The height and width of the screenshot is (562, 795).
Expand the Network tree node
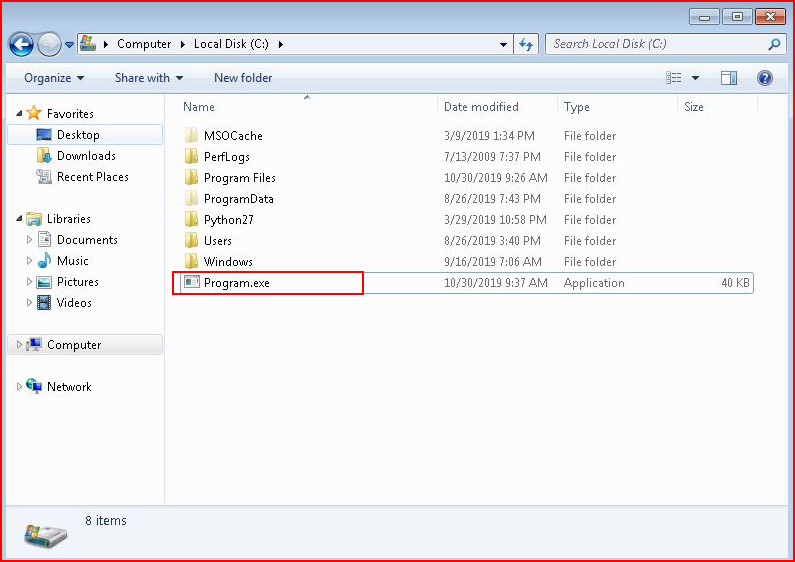(x=19, y=387)
